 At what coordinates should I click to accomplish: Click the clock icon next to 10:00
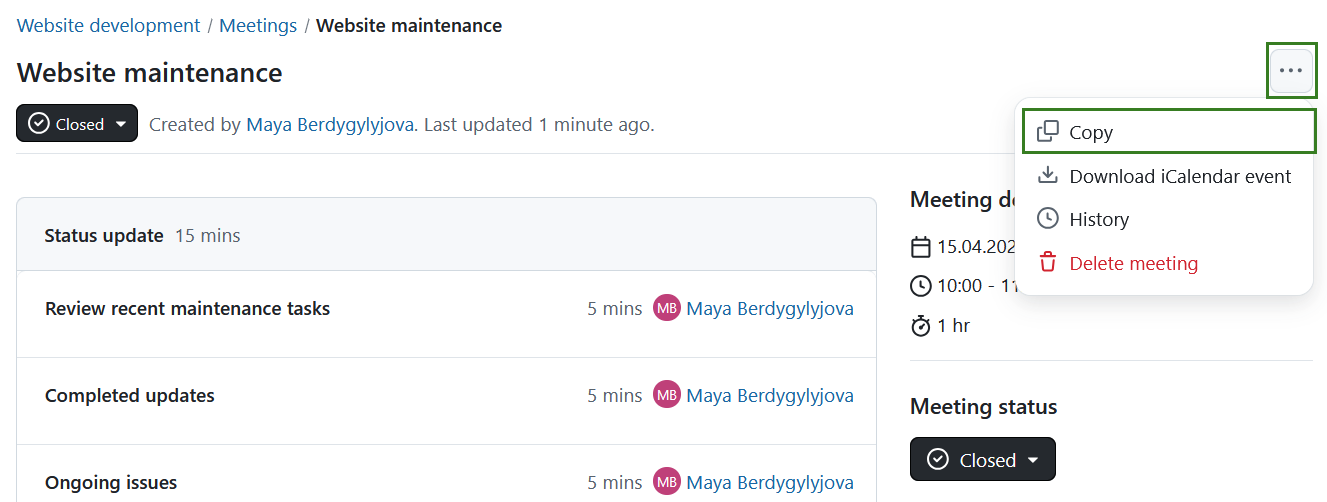(x=921, y=286)
